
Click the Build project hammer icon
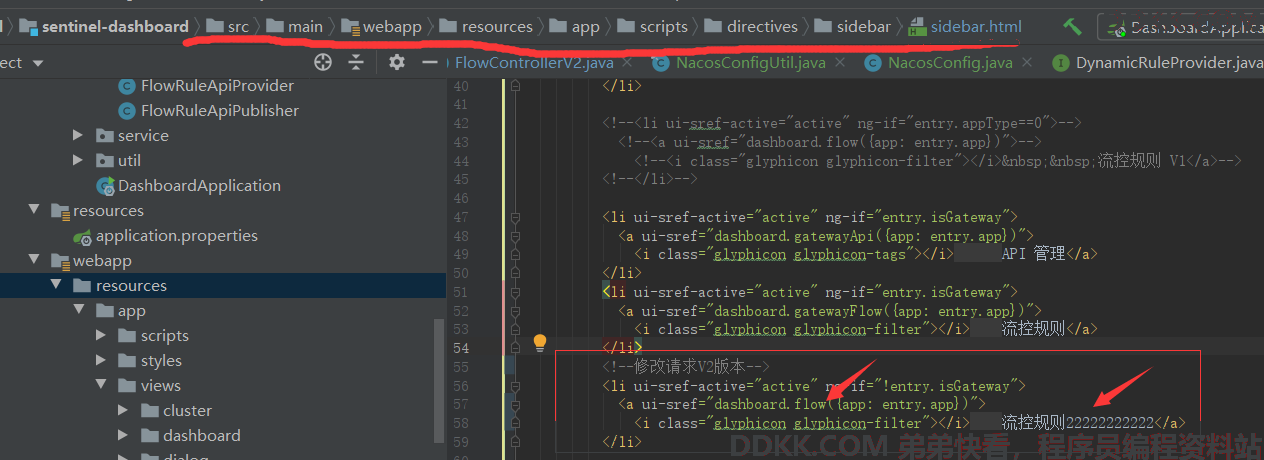click(1073, 27)
